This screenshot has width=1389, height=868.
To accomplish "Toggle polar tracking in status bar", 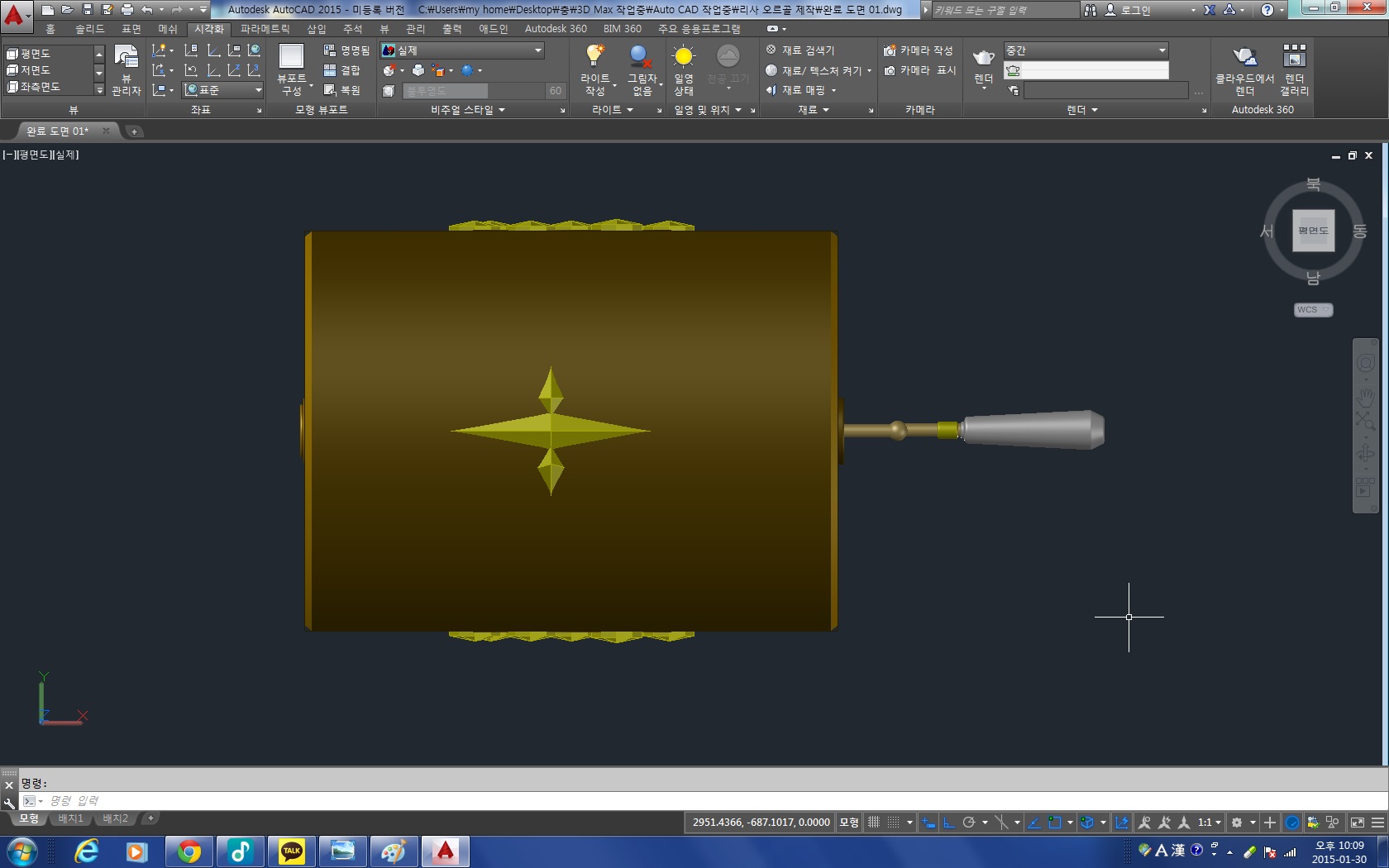I will pyautogui.click(x=969, y=823).
